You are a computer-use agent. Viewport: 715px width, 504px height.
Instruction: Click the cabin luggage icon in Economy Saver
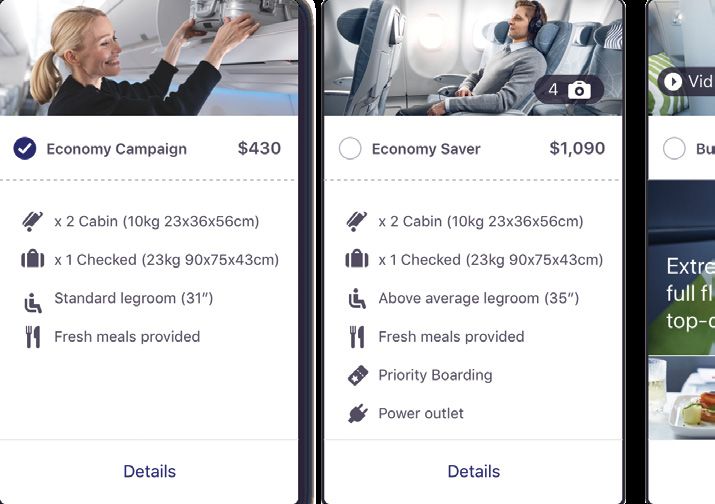pos(357,221)
